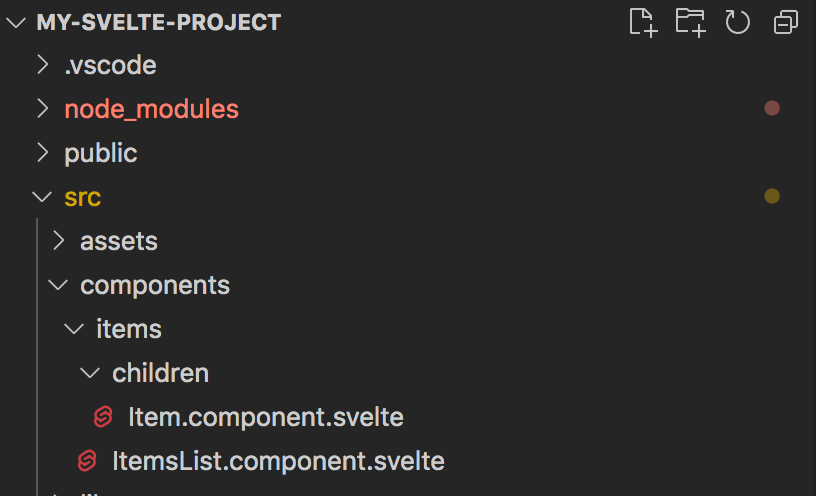
Task: Open Item.component.svelte file
Action: pyautogui.click(x=266, y=417)
